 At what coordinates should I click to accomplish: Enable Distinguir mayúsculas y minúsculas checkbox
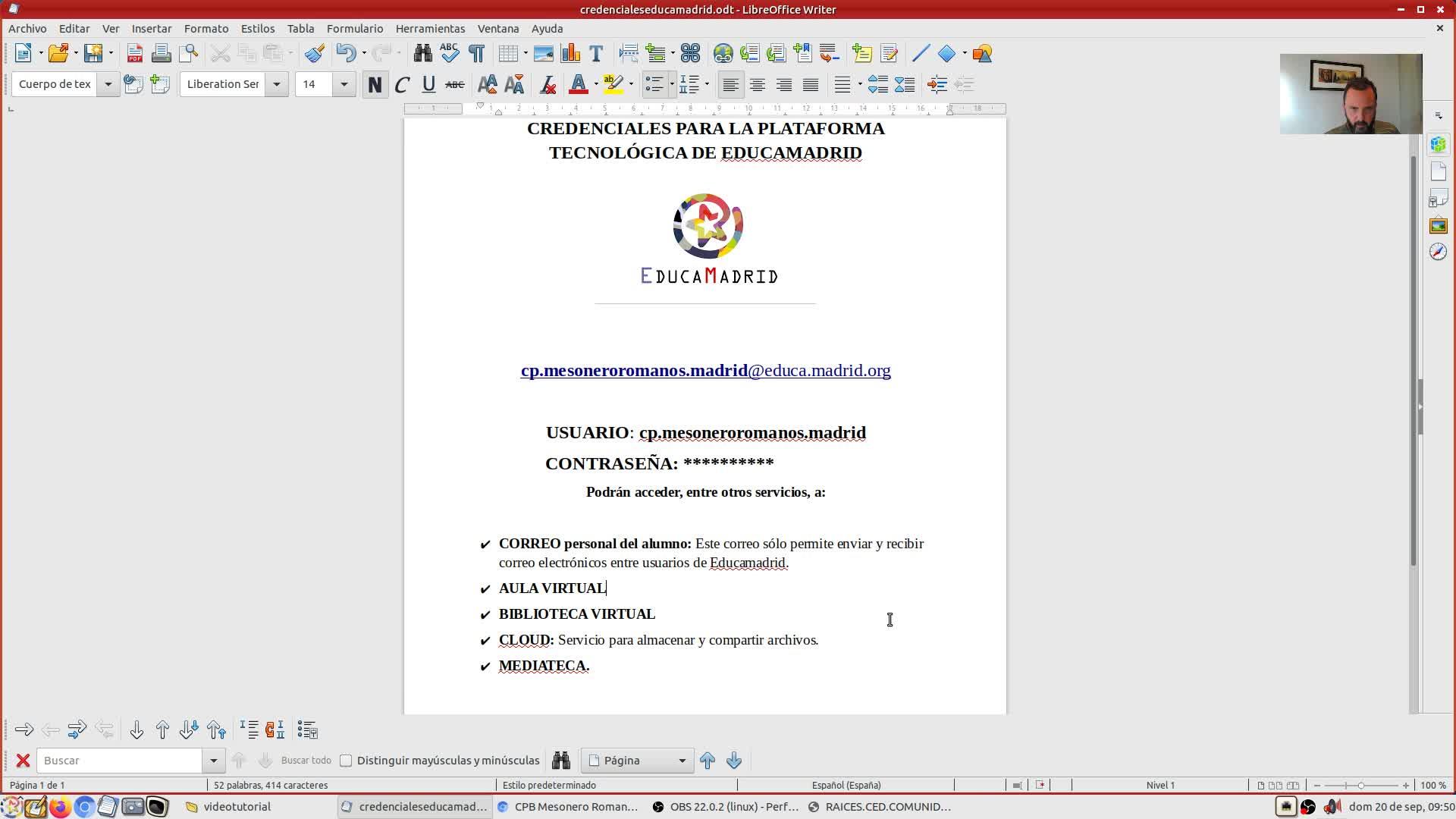(347, 761)
